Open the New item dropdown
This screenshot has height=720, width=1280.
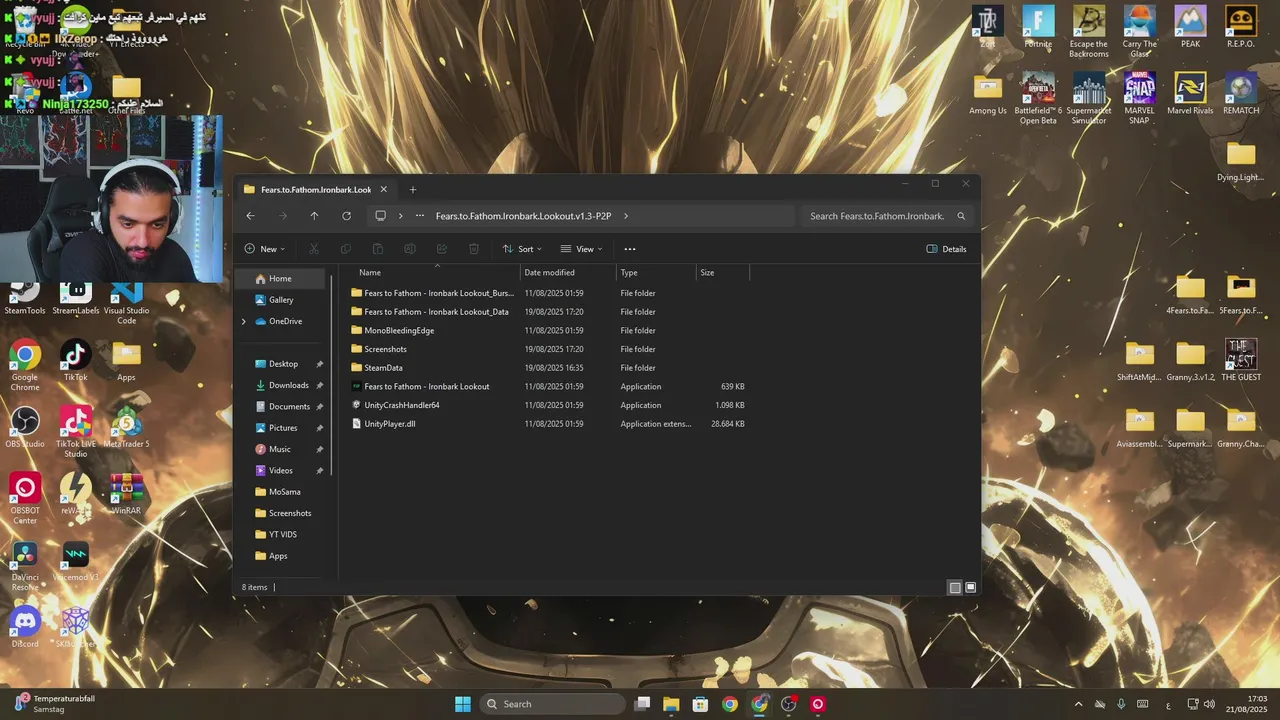[264, 249]
